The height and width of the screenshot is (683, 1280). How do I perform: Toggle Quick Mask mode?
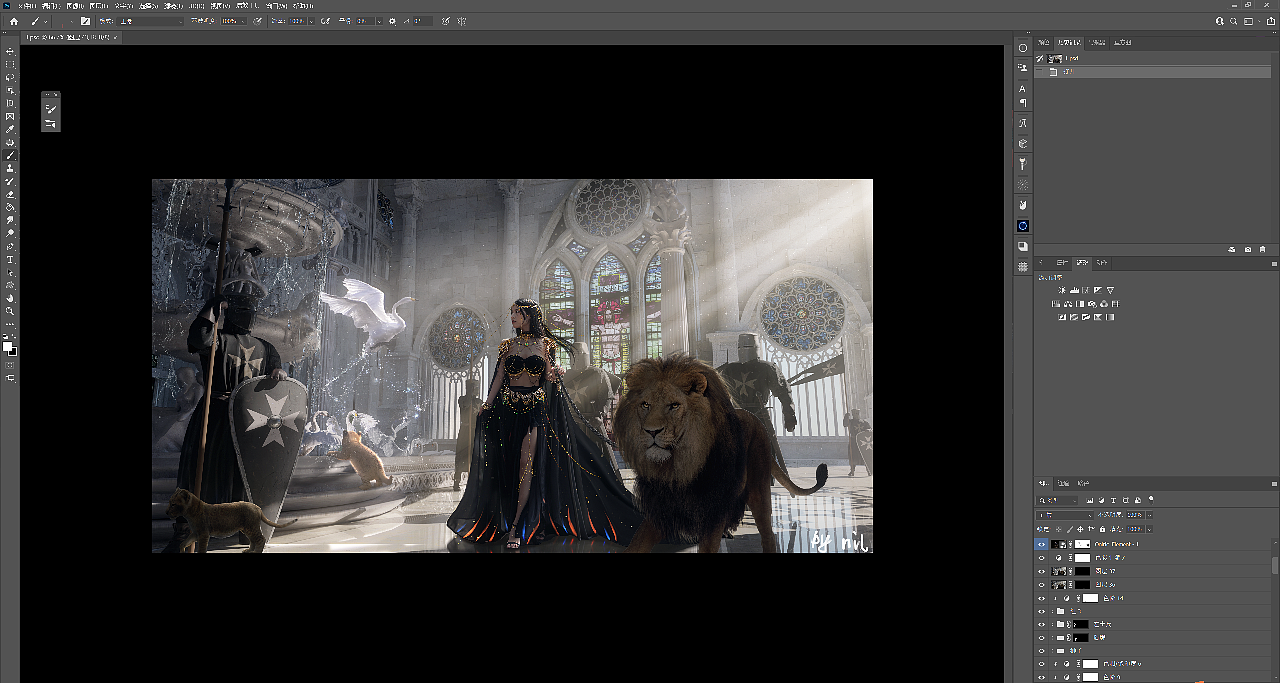(10, 367)
